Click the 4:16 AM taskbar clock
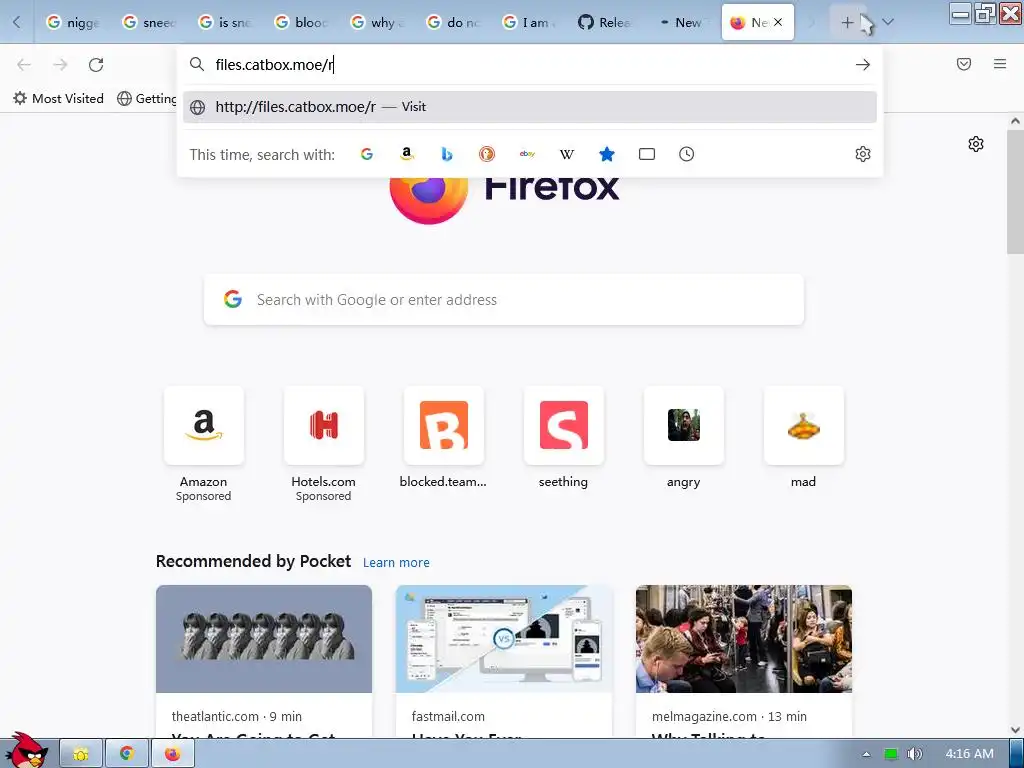 (969, 754)
